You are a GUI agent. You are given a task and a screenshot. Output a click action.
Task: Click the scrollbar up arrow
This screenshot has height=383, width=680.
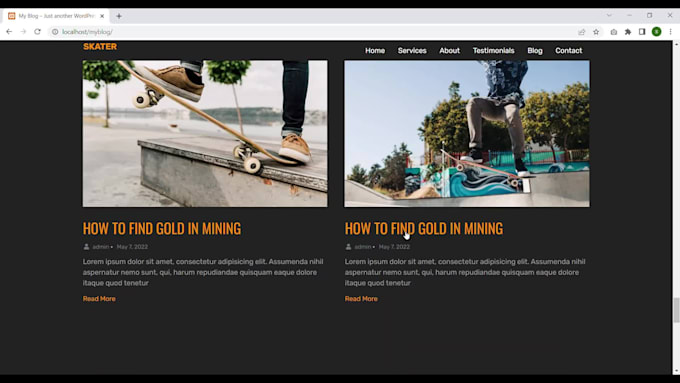676,44
